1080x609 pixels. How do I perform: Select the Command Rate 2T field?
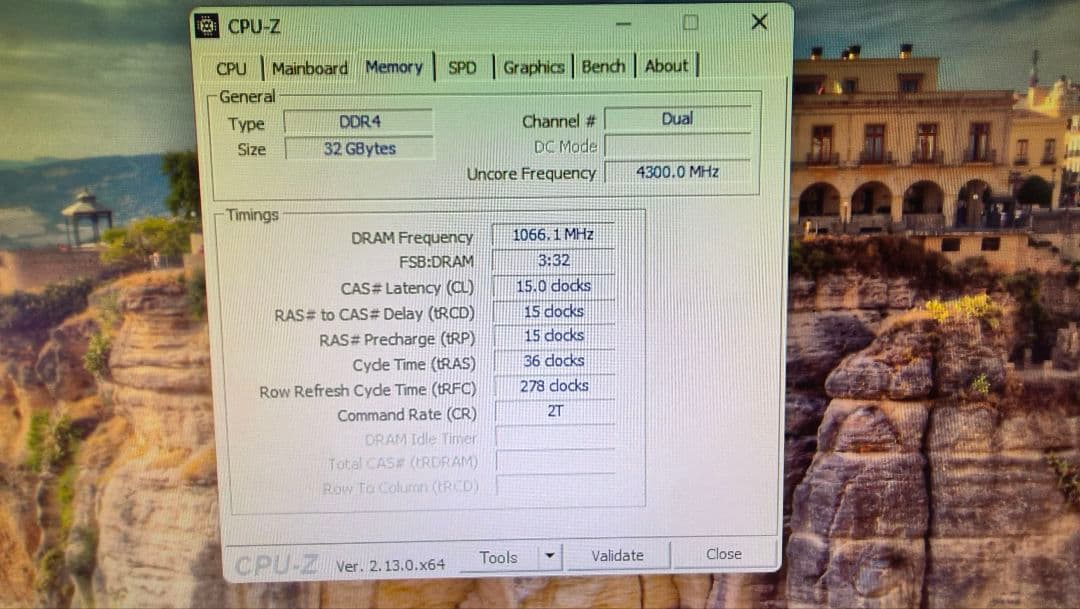tap(553, 413)
